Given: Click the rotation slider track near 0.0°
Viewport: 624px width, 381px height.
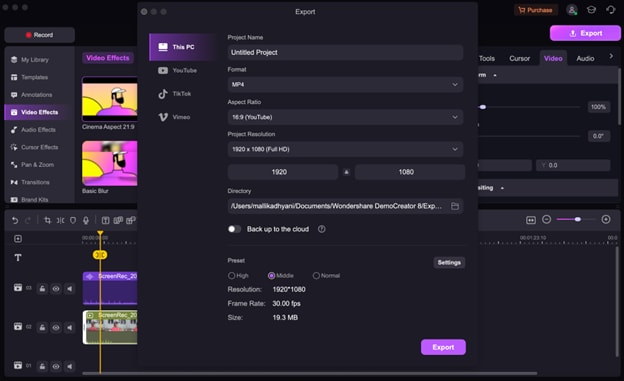Looking at the screenshot, I should (x=529, y=136).
